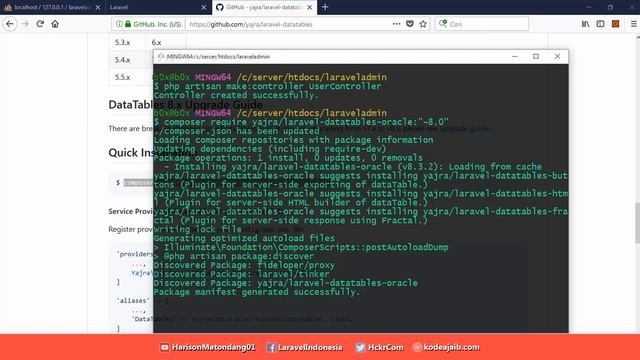
Task: Click the browser forward arrow
Action: click(25, 24)
